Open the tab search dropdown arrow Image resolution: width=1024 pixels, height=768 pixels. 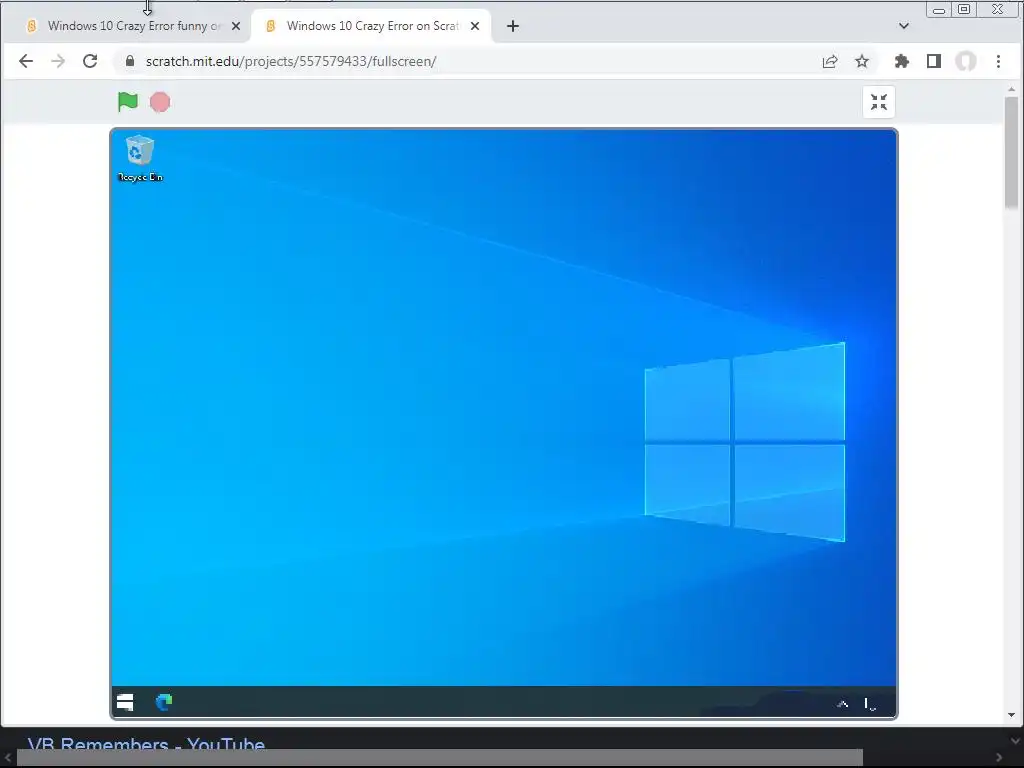point(904,26)
